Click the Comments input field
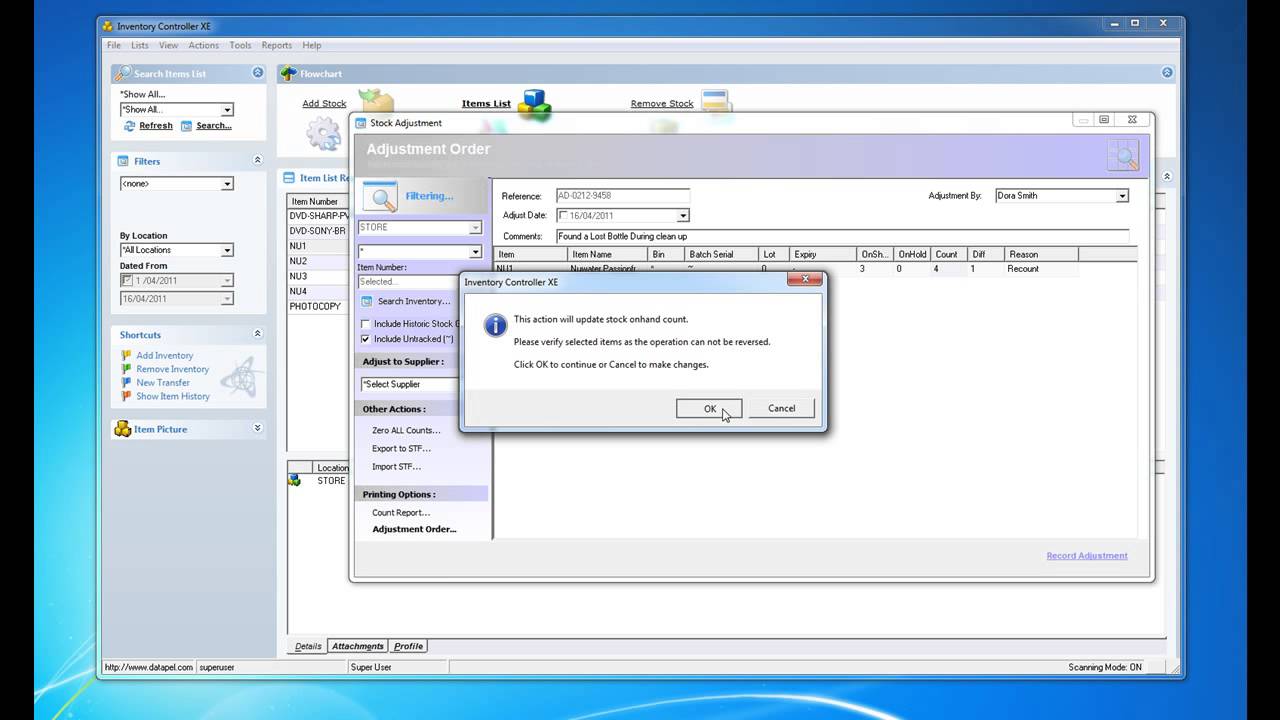The height and width of the screenshot is (720, 1280). 842,236
